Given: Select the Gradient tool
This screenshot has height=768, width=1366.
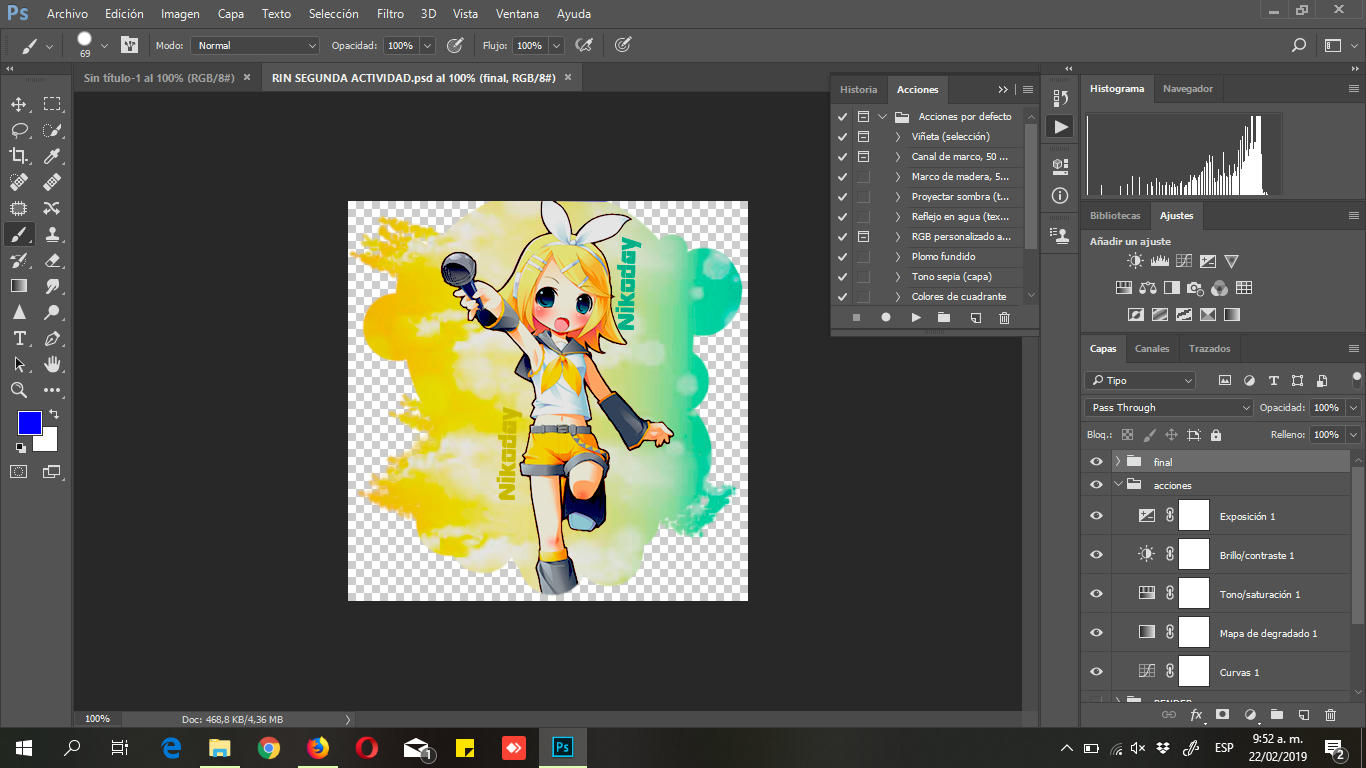Looking at the screenshot, I should (19, 286).
